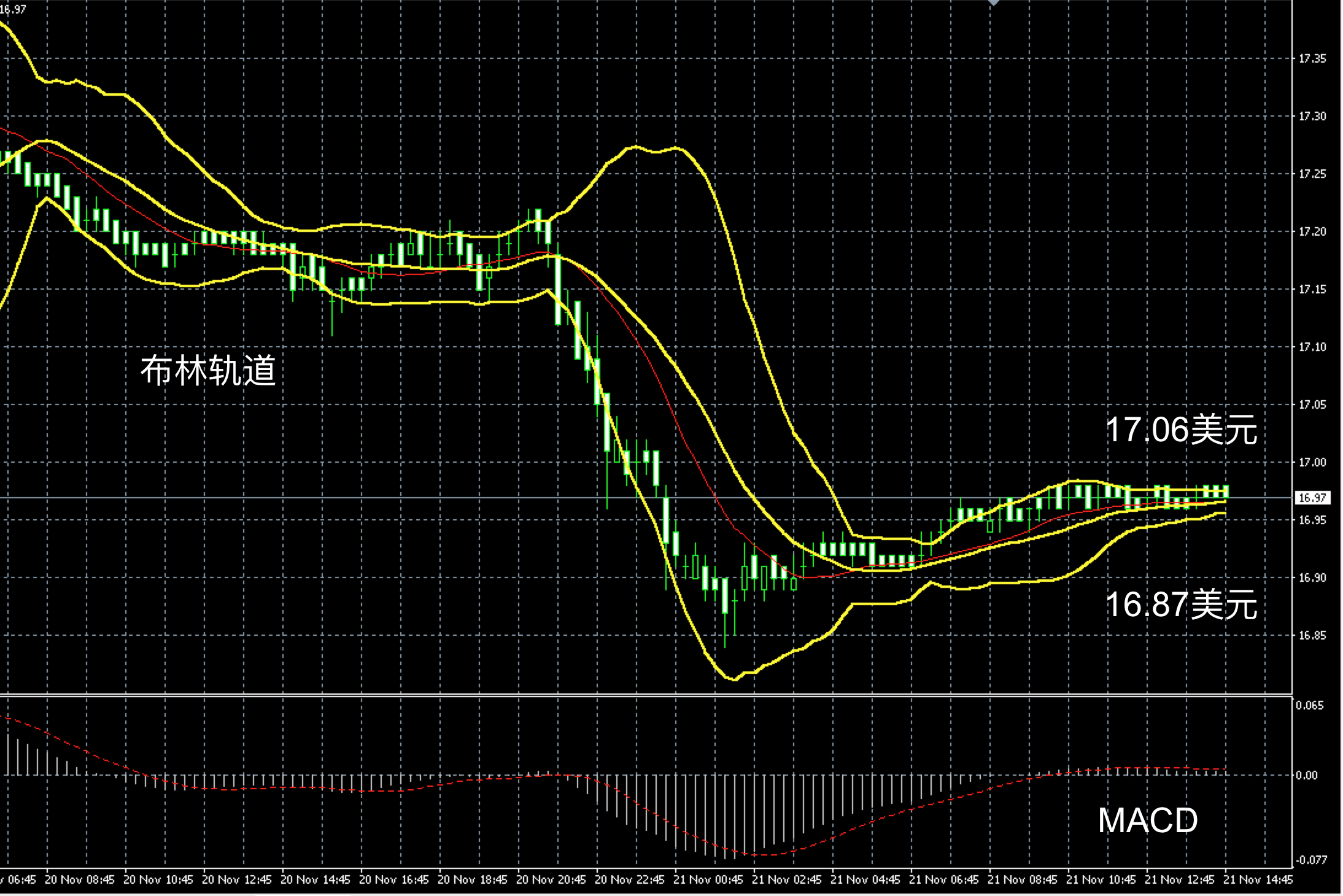Click the 16.97 value in top-left corner

pos(14,9)
